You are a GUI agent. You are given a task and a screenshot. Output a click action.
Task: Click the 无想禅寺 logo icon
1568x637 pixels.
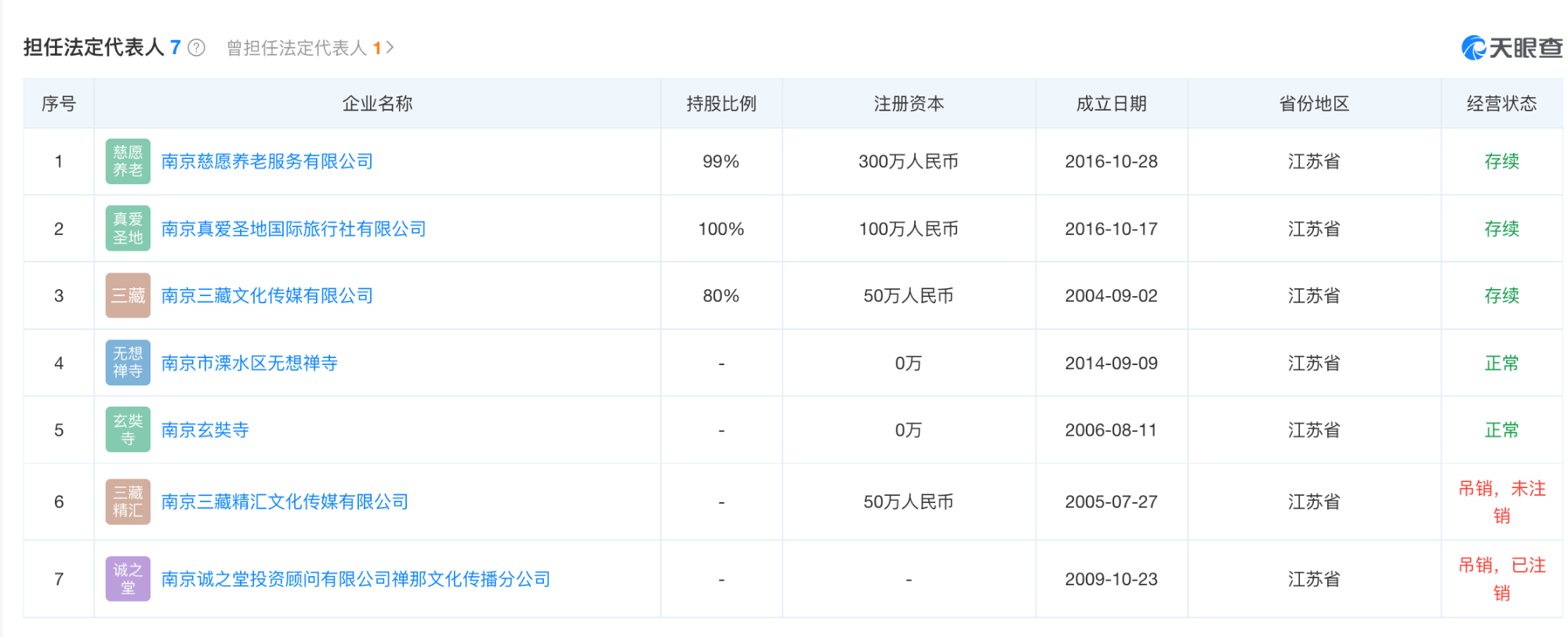pyautogui.click(x=128, y=363)
